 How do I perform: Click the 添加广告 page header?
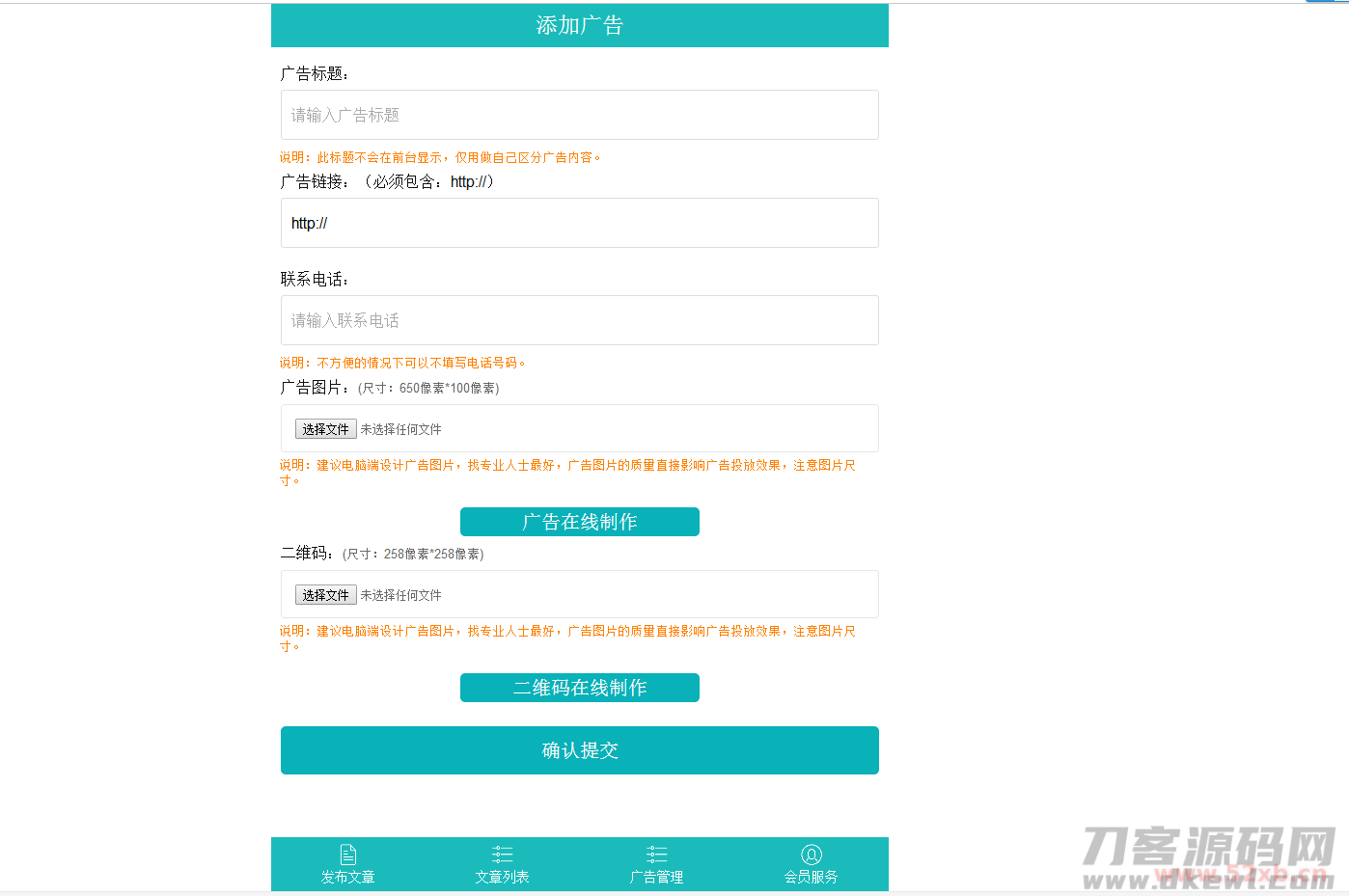[x=579, y=25]
